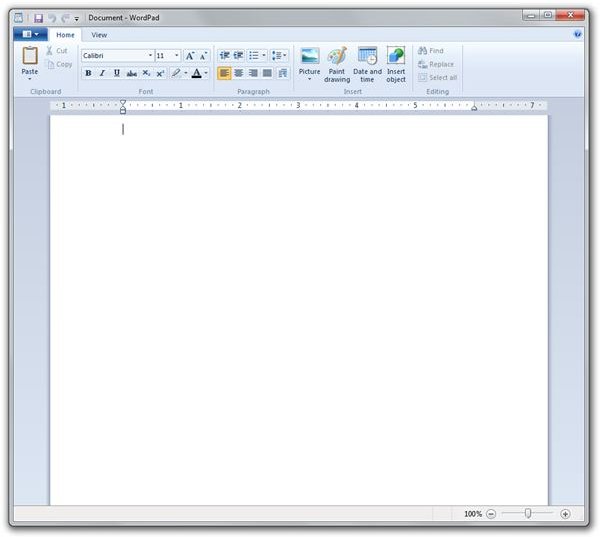The width and height of the screenshot is (600, 537).
Task: Click Select all
Action: tap(438, 78)
